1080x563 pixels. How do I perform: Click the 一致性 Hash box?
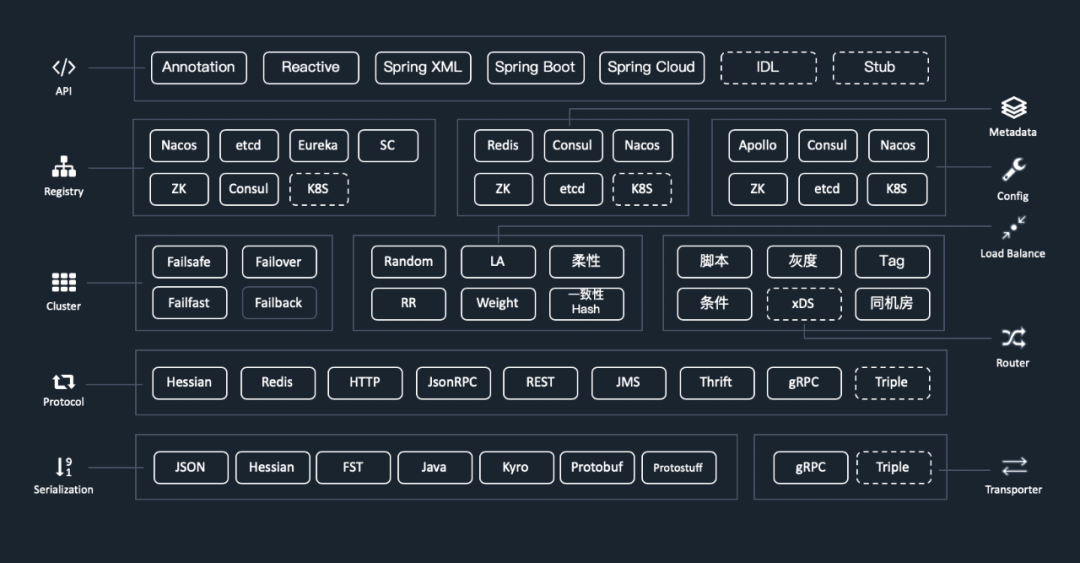[x=586, y=303]
